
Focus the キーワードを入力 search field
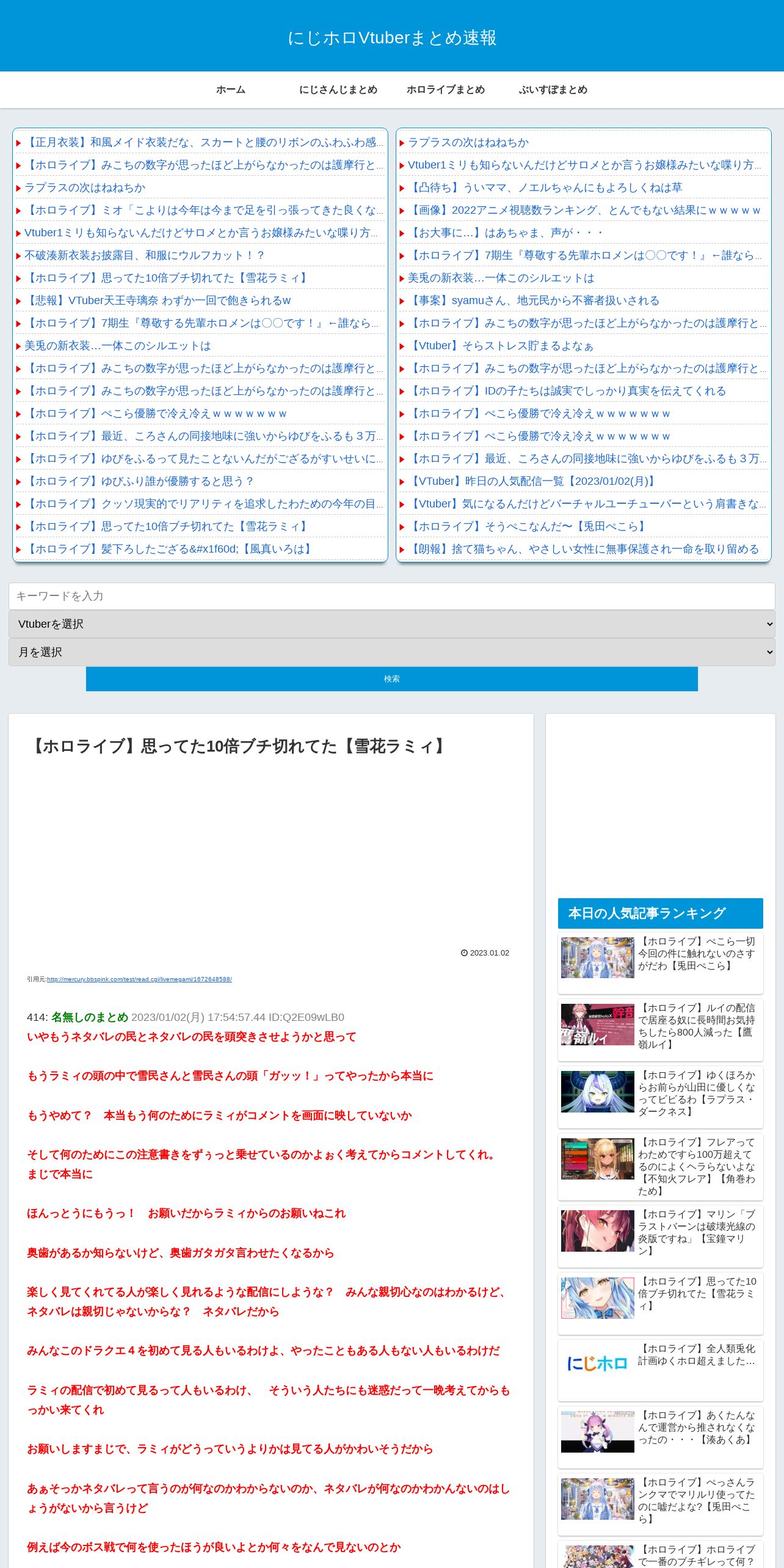pyautogui.click(x=392, y=596)
